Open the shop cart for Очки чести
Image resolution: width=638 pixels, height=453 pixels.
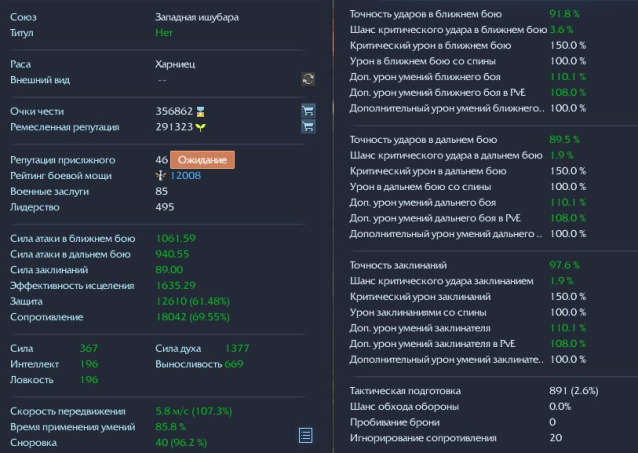[308, 112]
